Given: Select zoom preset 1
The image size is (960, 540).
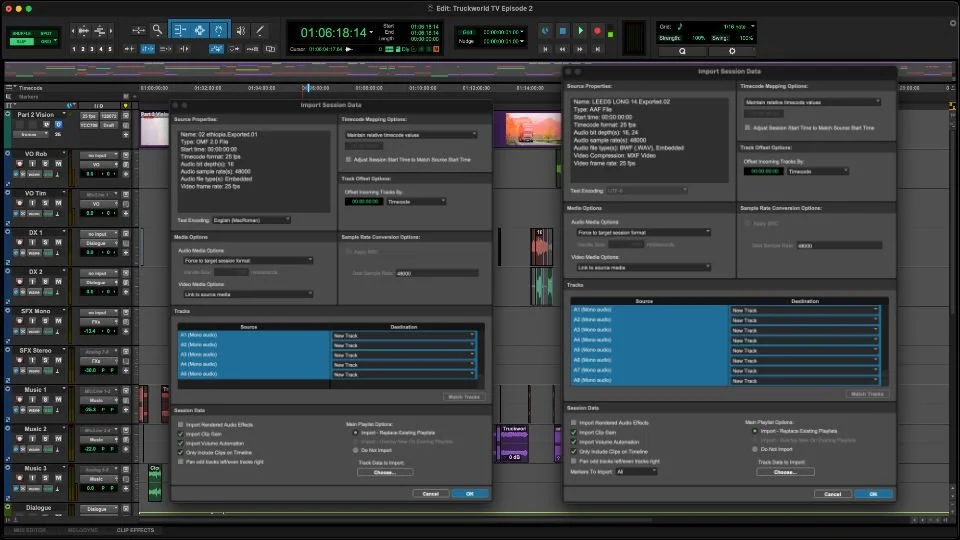Looking at the screenshot, I should [x=74, y=49].
